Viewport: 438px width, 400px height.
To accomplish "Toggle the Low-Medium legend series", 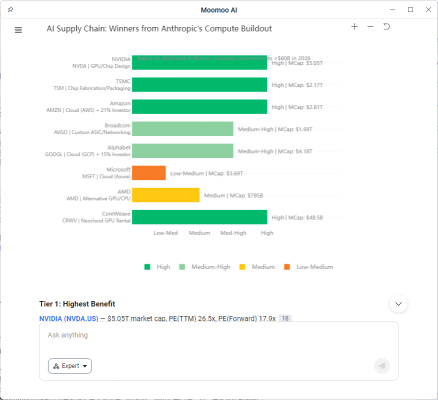I will [x=308, y=267].
